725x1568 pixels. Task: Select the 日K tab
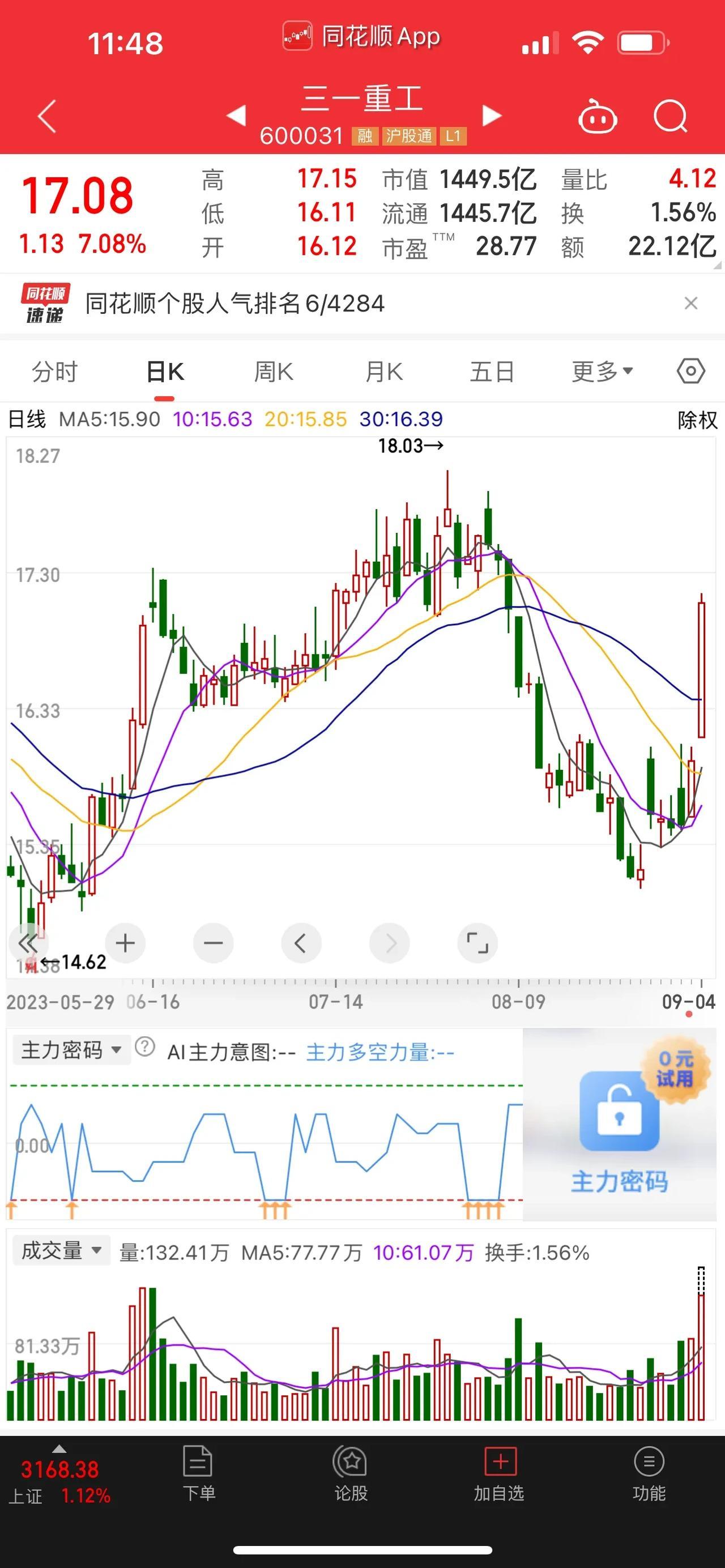(x=164, y=371)
